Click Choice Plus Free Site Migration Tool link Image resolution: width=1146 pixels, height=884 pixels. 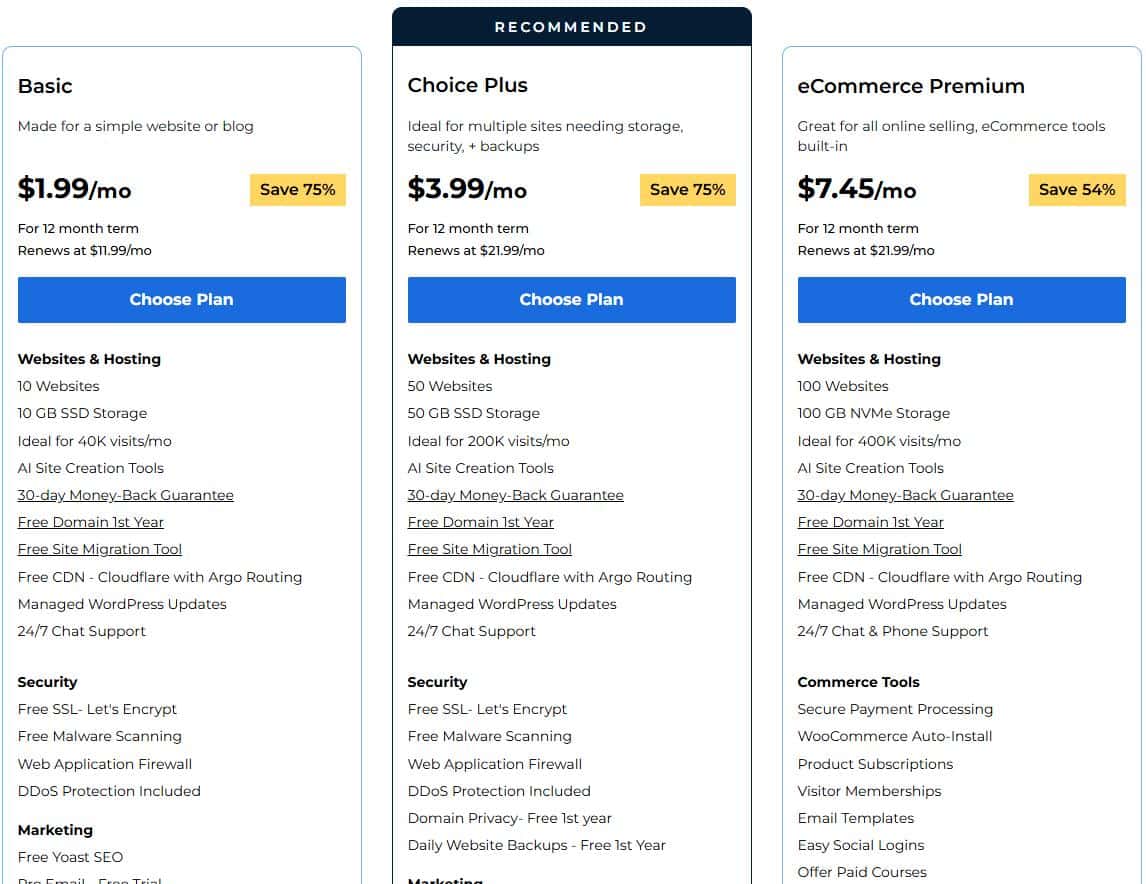tap(490, 549)
